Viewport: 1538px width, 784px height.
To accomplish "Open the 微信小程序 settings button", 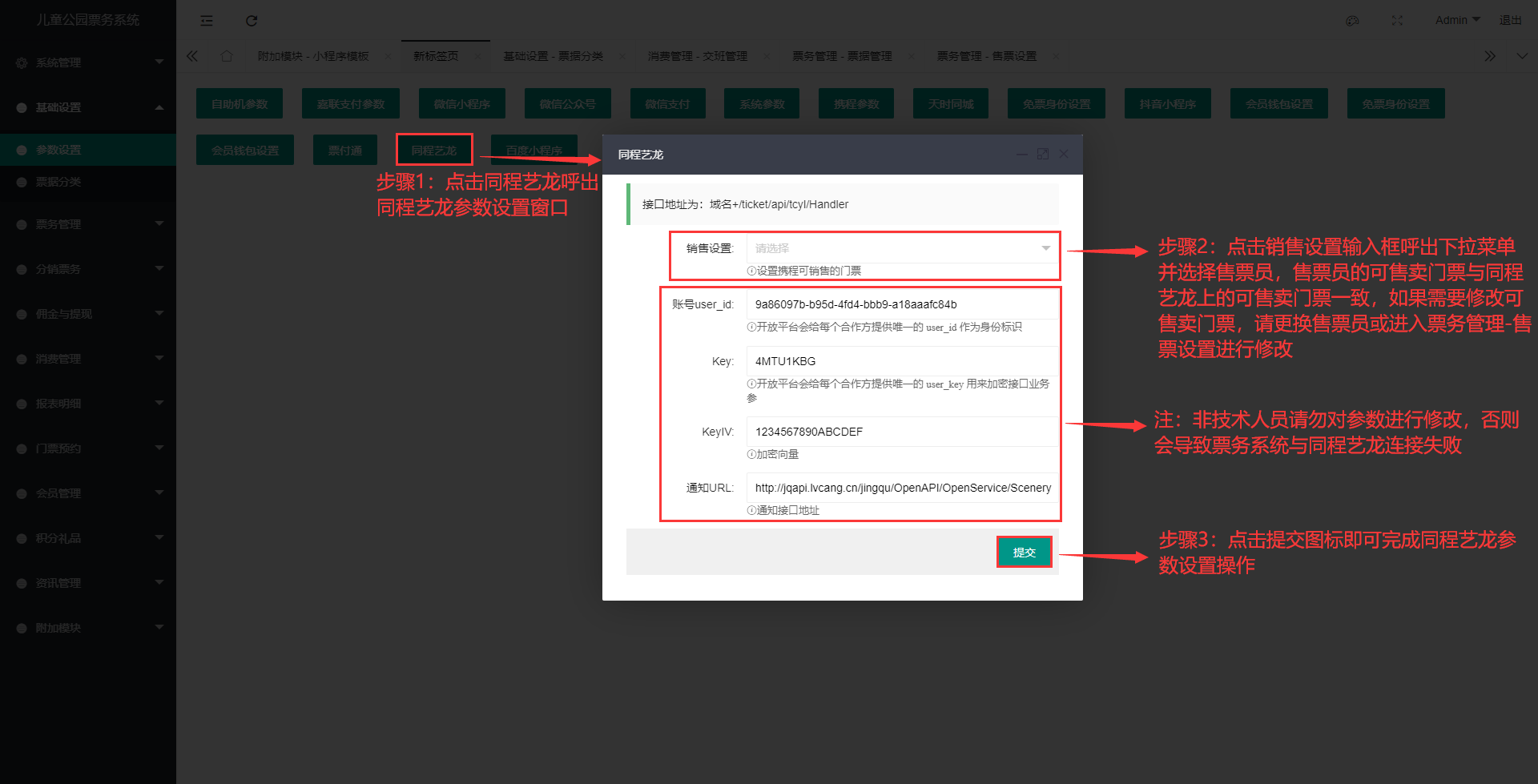I will pyautogui.click(x=462, y=103).
